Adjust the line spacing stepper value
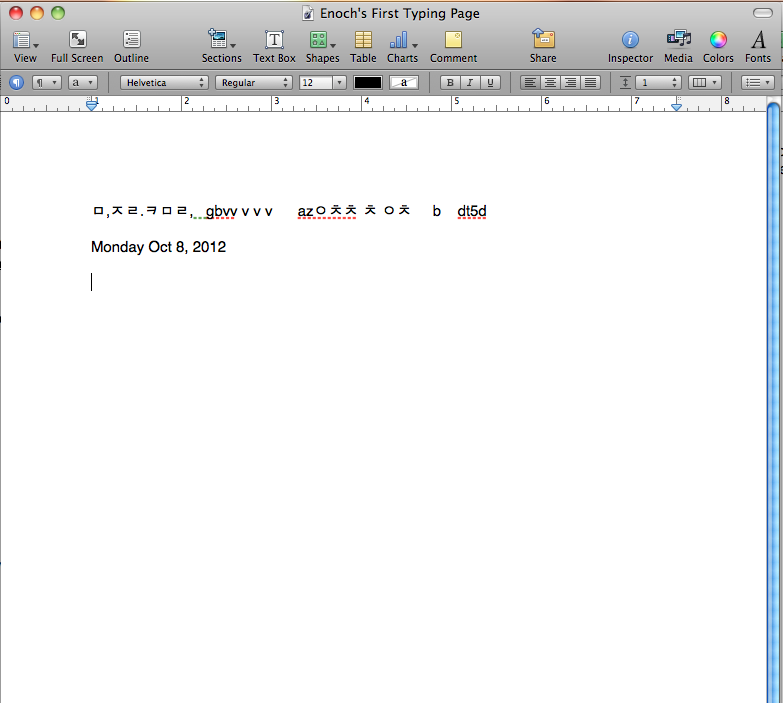The image size is (783, 703). (658, 82)
